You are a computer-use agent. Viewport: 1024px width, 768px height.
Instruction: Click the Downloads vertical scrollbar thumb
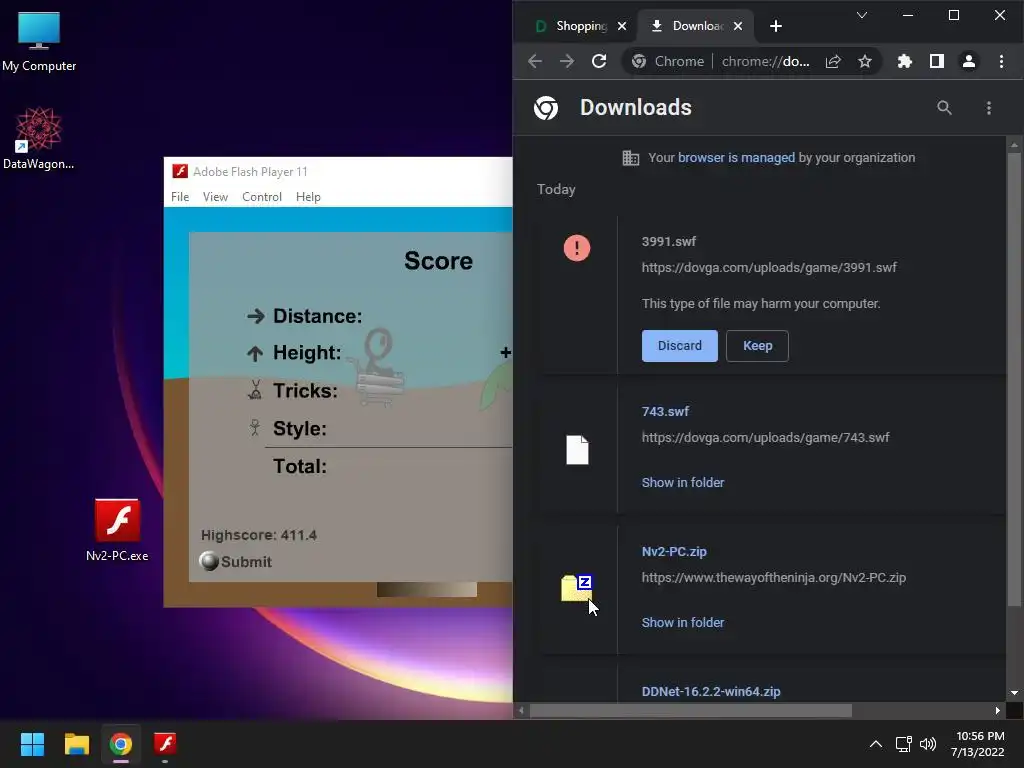click(x=1014, y=379)
